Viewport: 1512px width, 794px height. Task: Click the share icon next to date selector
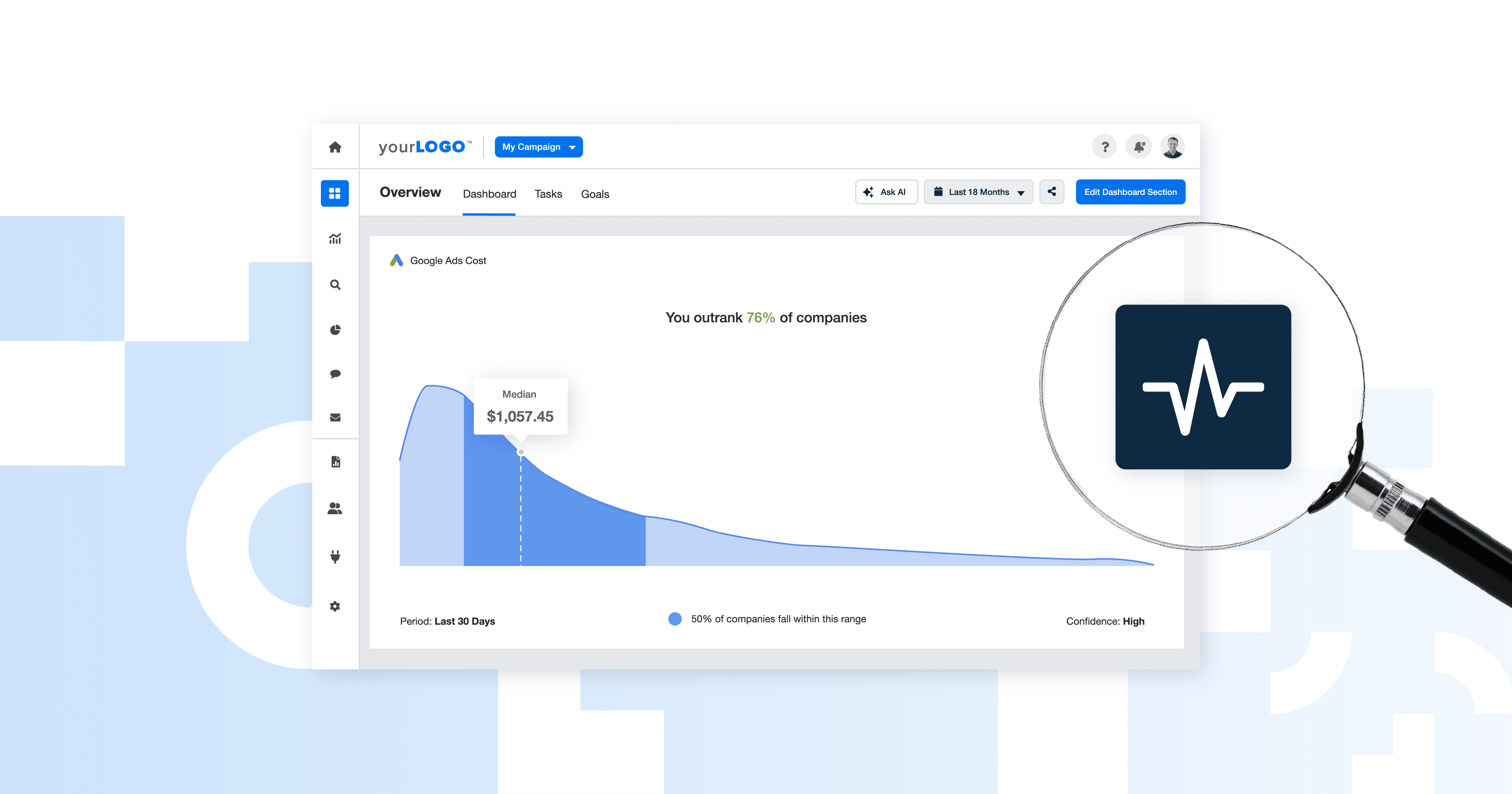(x=1052, y=192)
